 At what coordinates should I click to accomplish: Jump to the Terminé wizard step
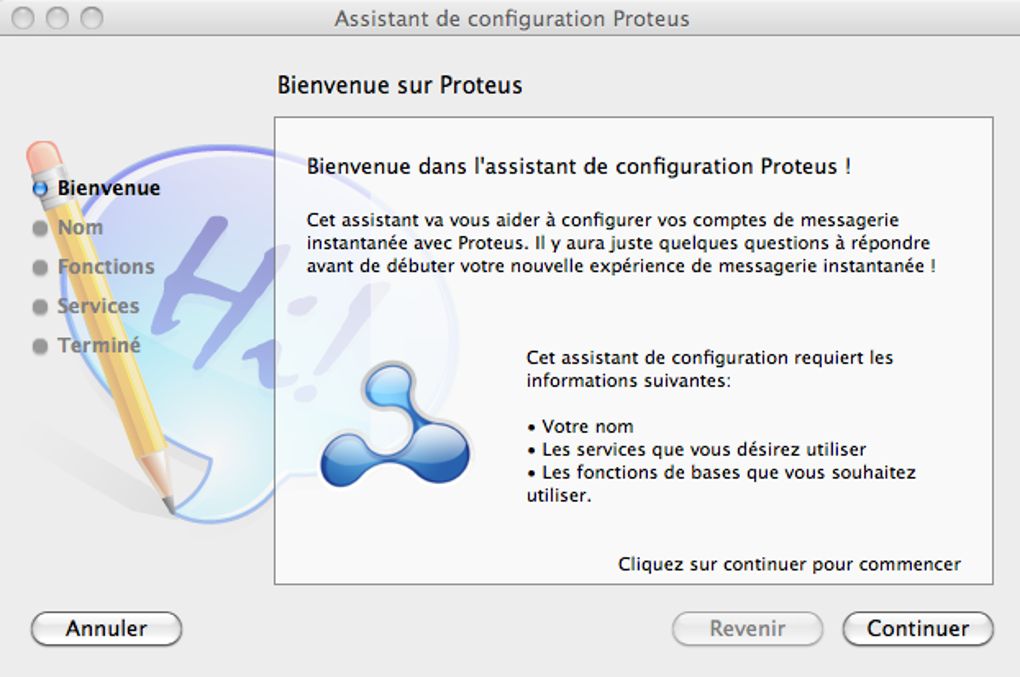click(99, 345)
